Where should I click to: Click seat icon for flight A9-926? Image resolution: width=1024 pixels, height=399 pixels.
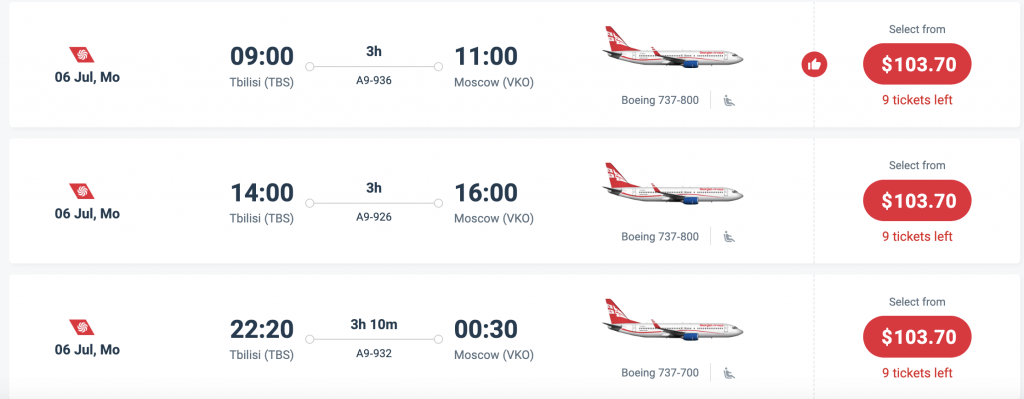729,236
